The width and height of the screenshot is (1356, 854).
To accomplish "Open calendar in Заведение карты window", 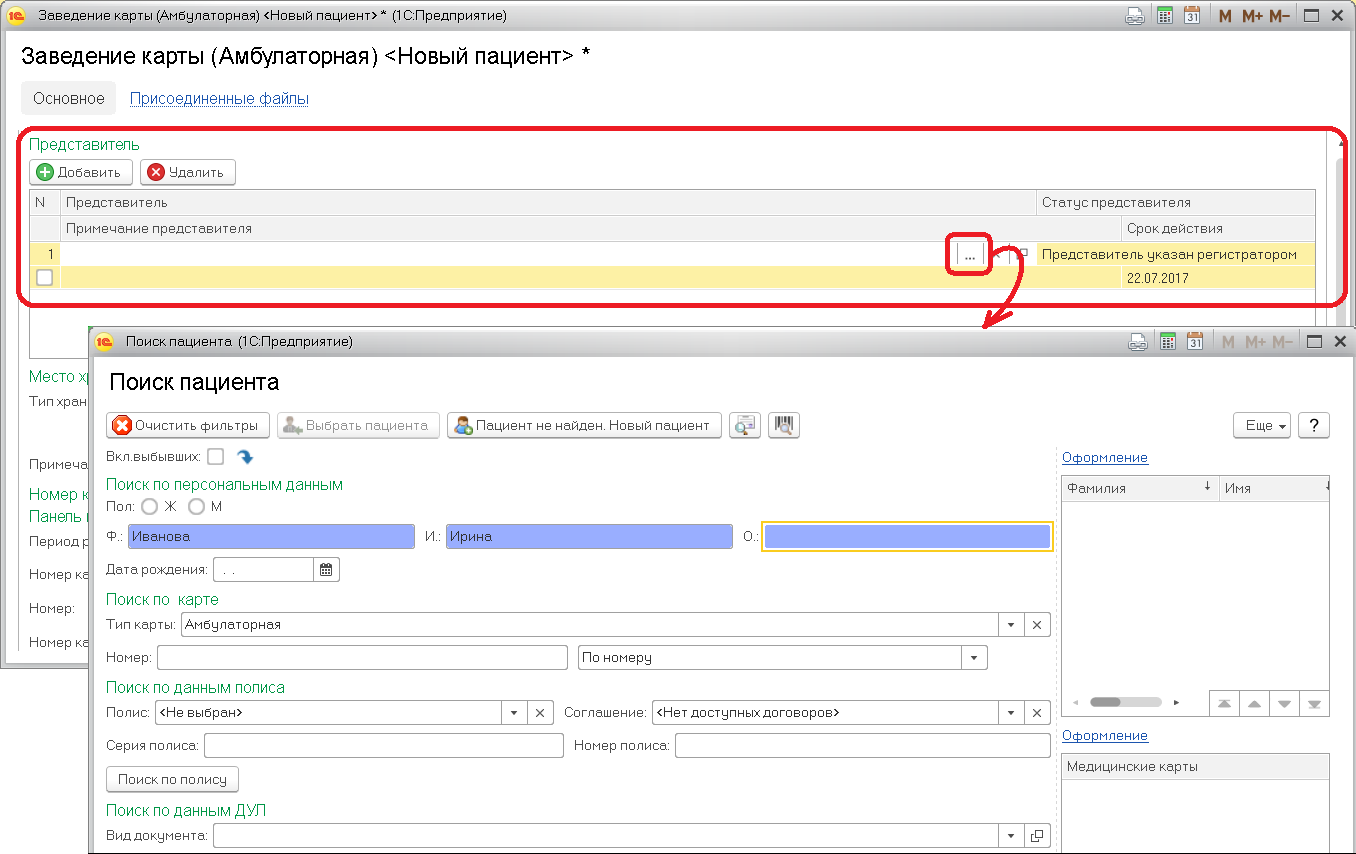I will [1191, 16].
